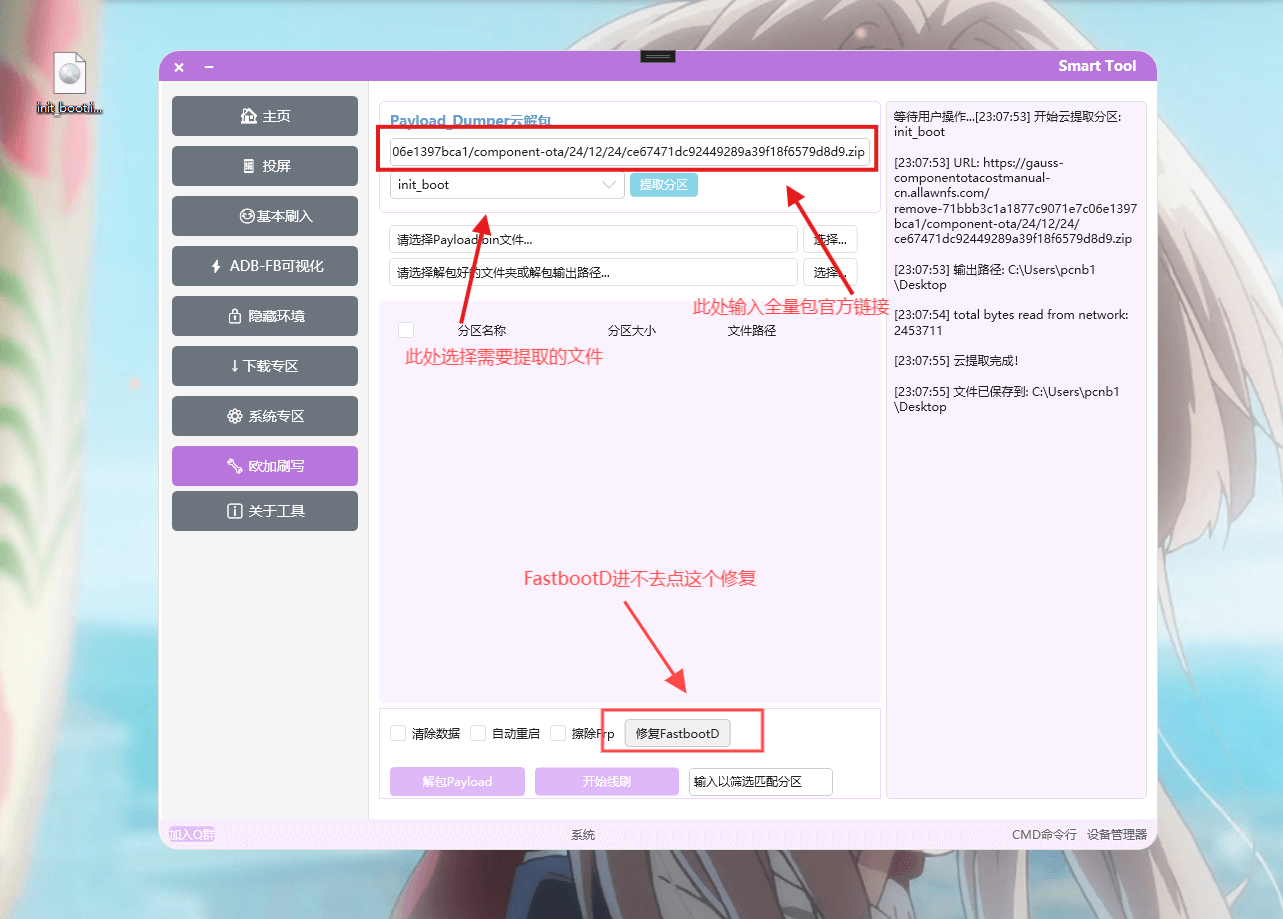Screen dimensions: 1283x919
Task: Click the lightning icon beside ADB-FB可视化
Action: pos(216,266)
